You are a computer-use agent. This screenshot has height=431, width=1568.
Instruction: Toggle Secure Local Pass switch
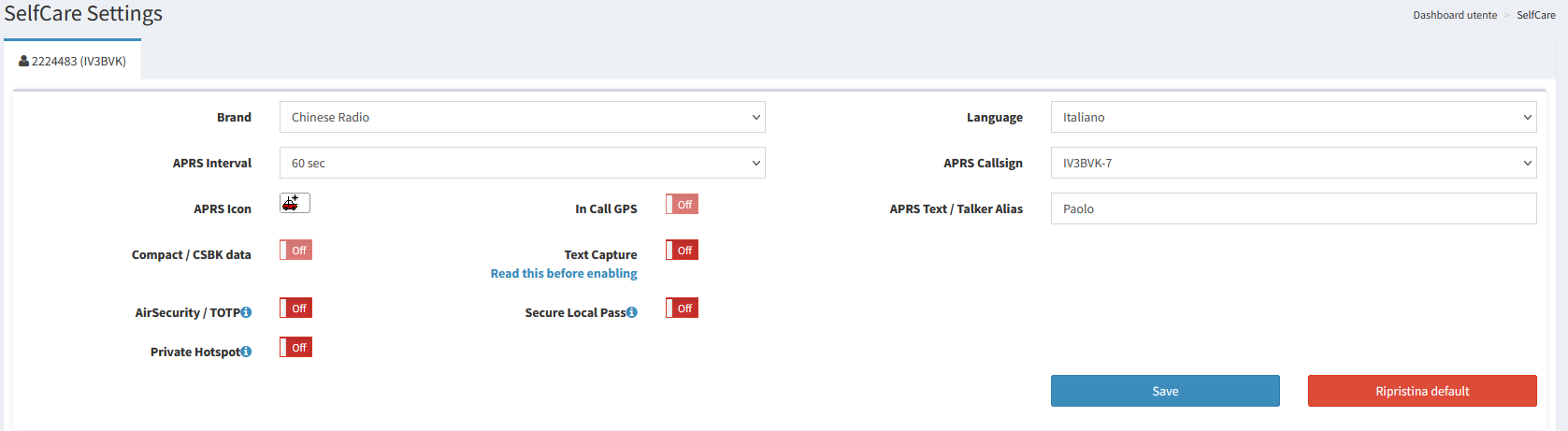pyautogui.click(x=682, y=308)
